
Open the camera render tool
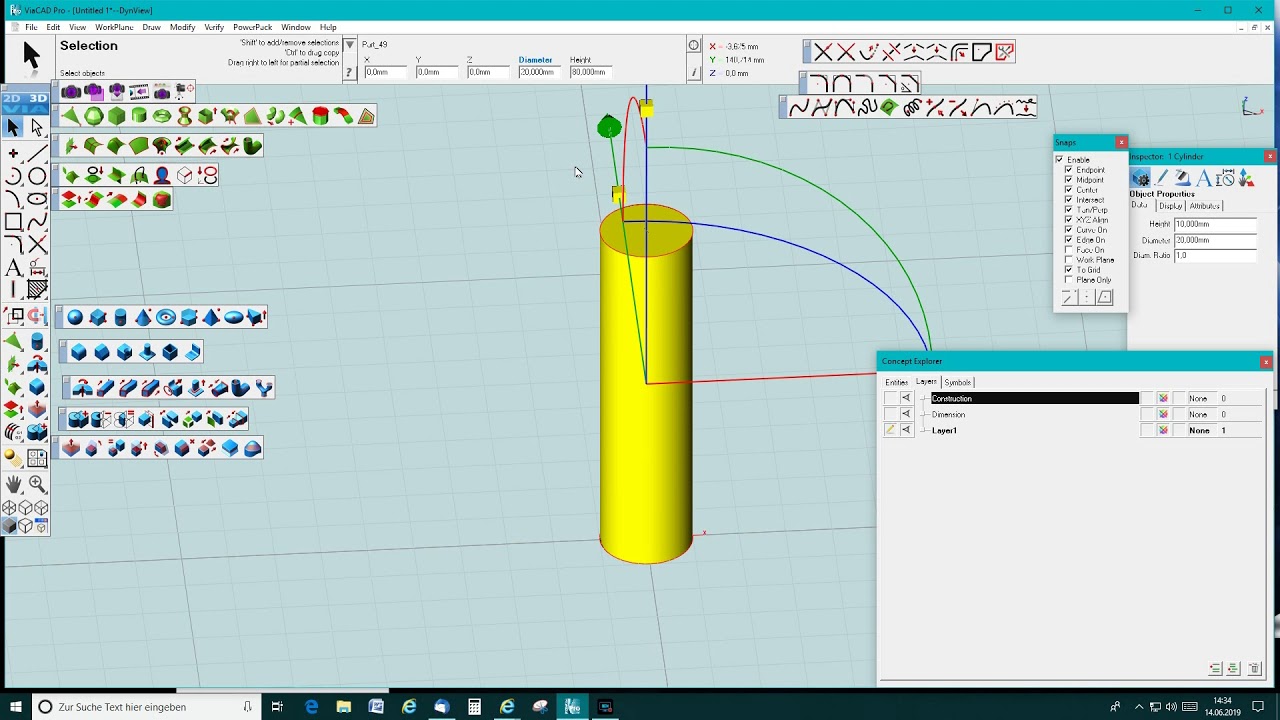[x=71, y=92]
